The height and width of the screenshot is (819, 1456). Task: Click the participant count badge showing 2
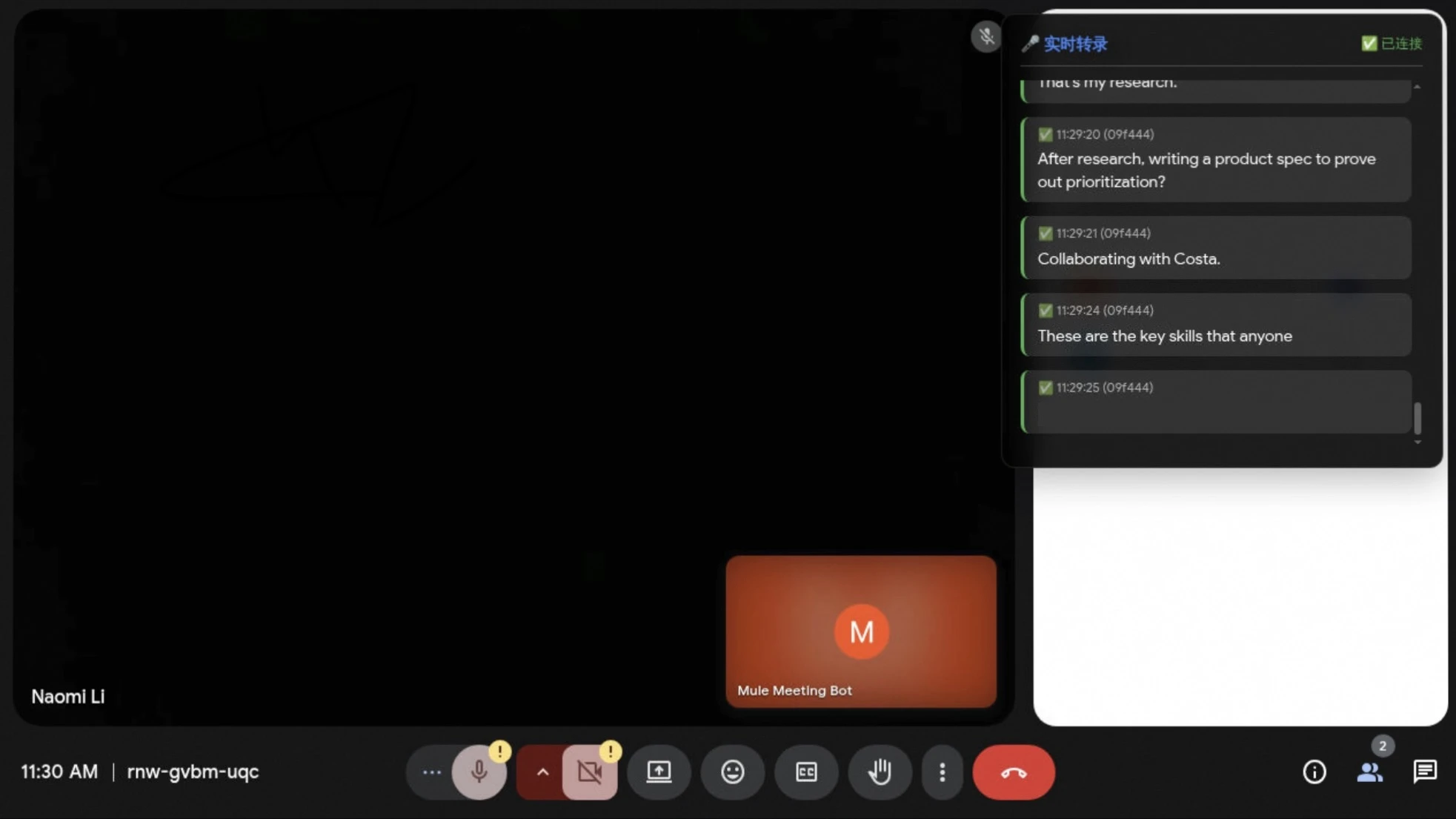tap(1382, 746)
